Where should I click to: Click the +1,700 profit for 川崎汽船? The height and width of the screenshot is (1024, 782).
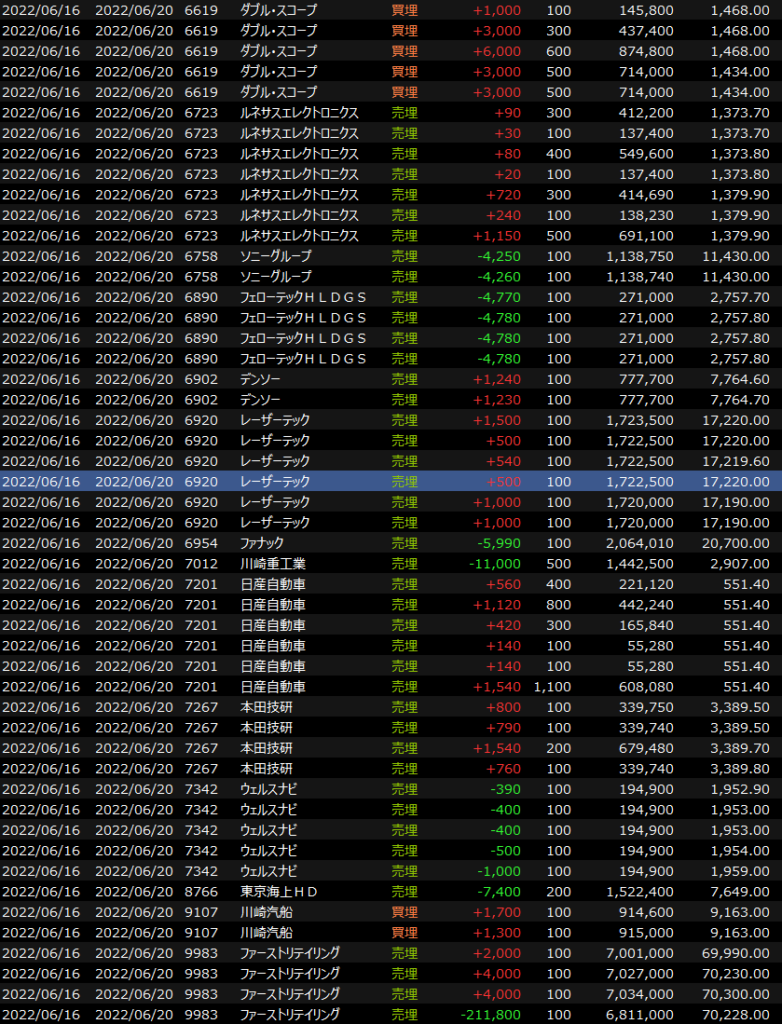tap(496, 912)
